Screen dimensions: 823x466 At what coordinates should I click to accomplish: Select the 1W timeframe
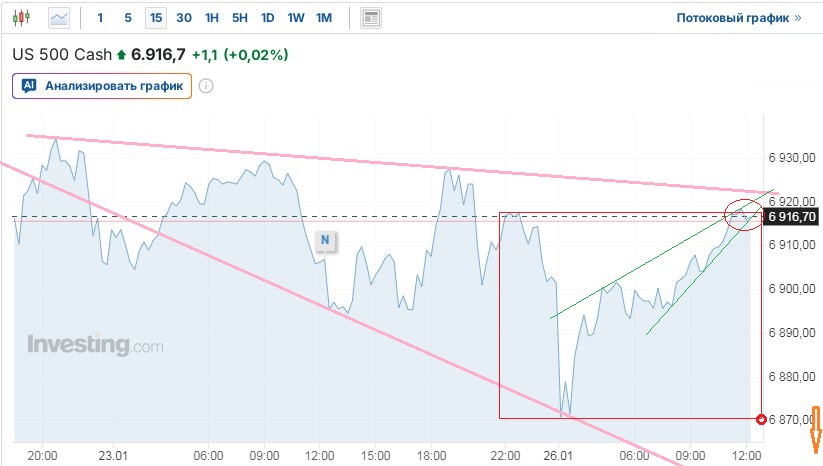pyautogui.click(x=296, y=17)
